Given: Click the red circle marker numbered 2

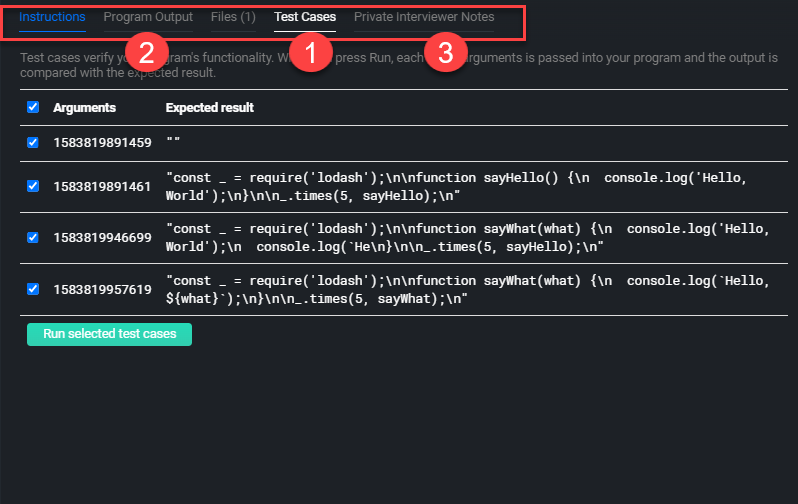Looking at the screenshot, I should coord(146,54).
